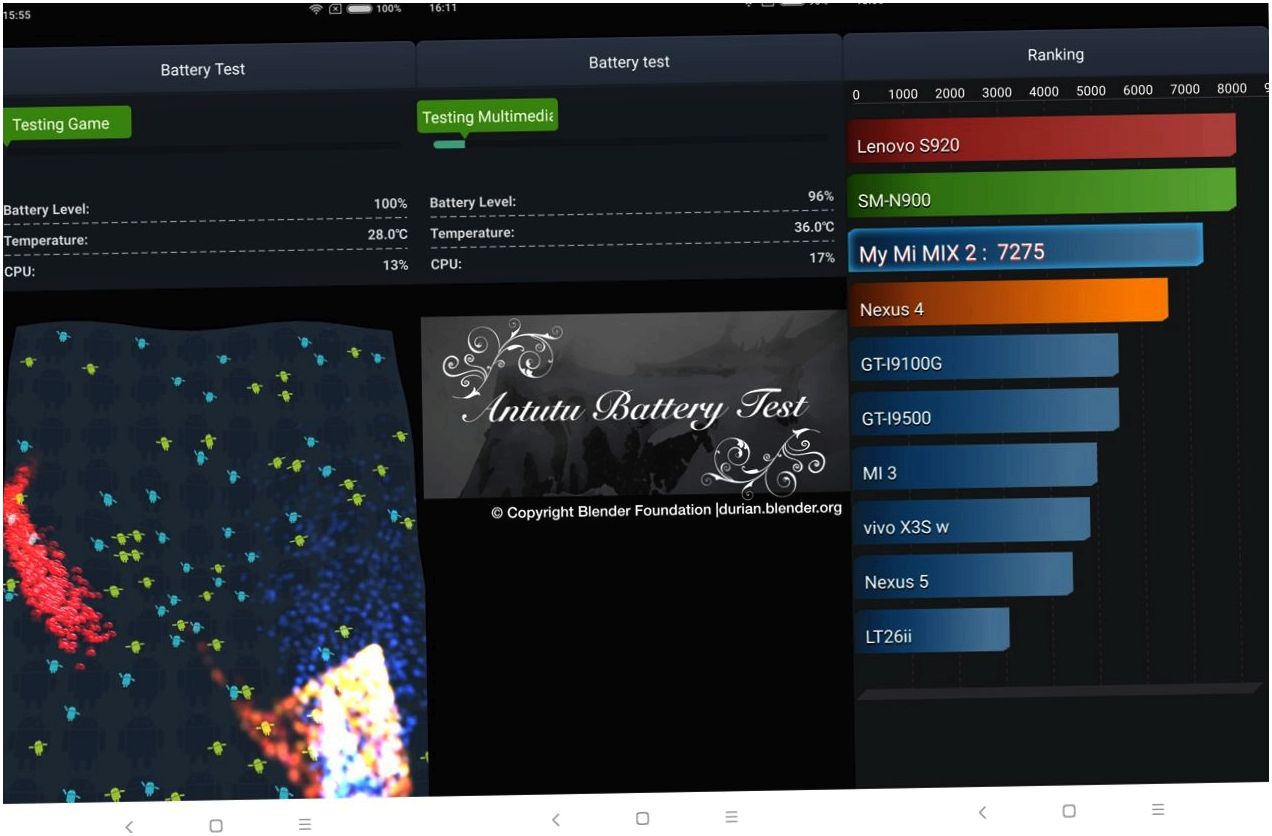This screenshot has height=836, width=1272.
Task: Click the Testing Game label
Action: (x=66, y=123)
